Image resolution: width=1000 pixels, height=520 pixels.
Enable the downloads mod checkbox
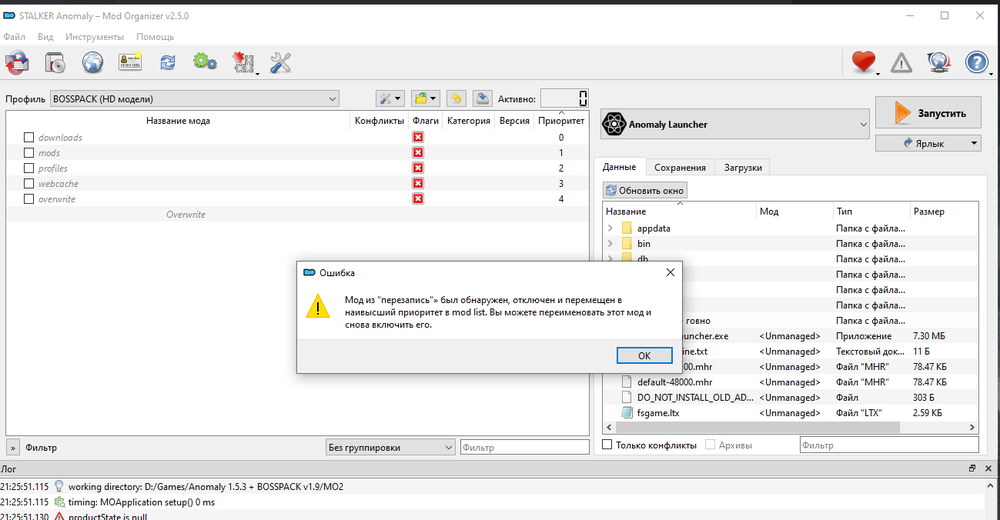29,138
